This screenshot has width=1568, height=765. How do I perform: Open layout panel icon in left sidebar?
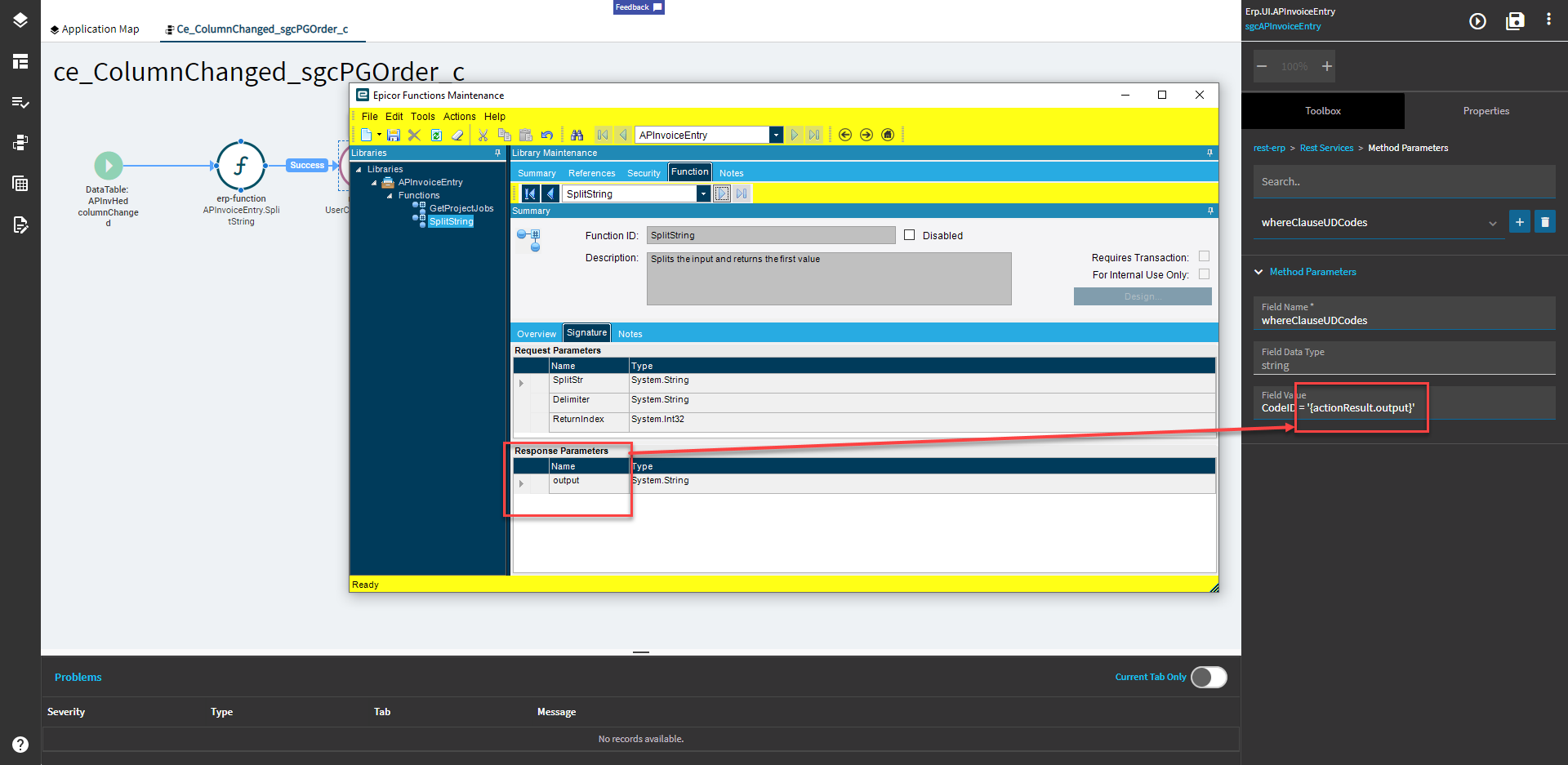click(20, 61)
